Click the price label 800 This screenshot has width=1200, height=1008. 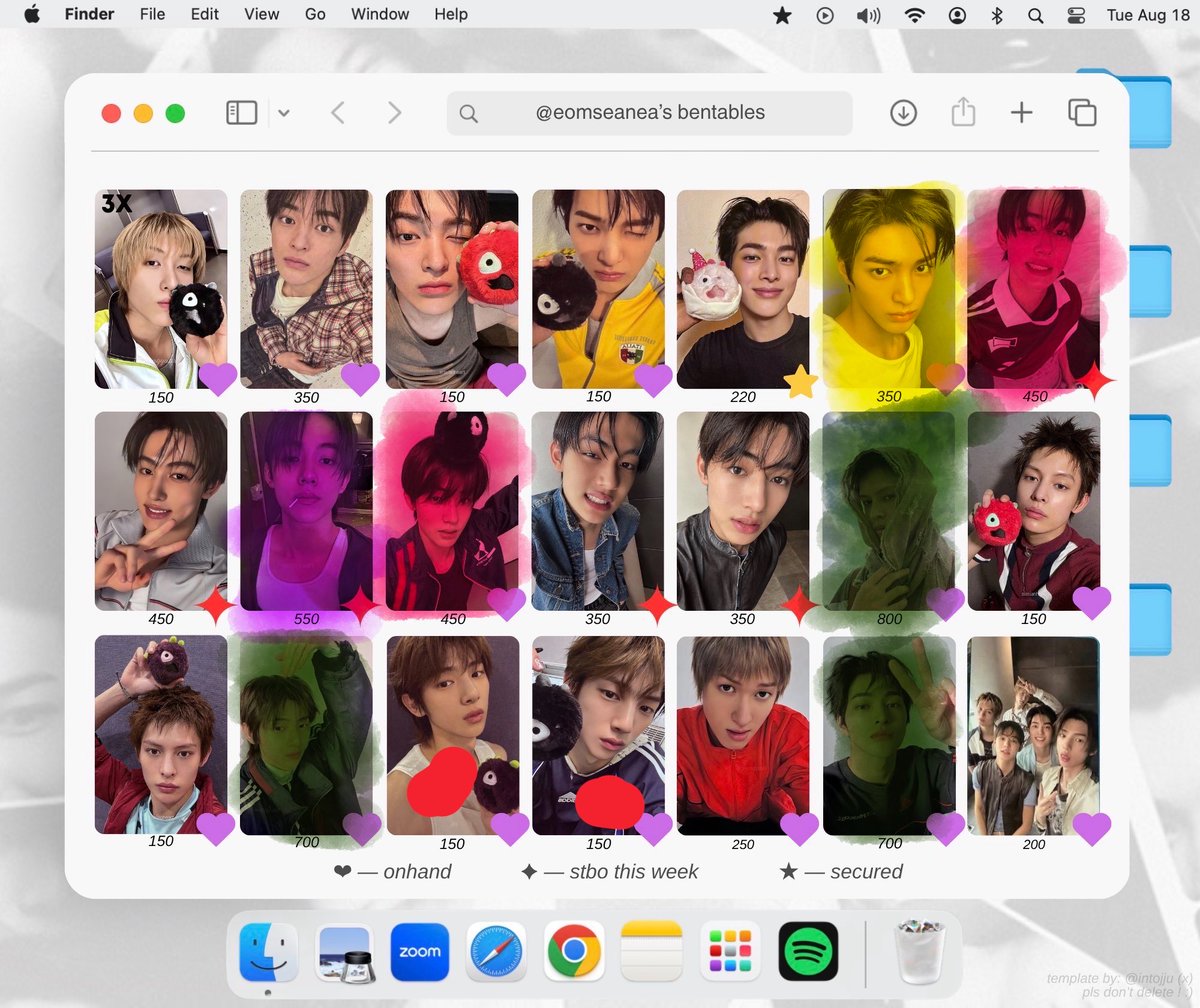pos(889,619)
